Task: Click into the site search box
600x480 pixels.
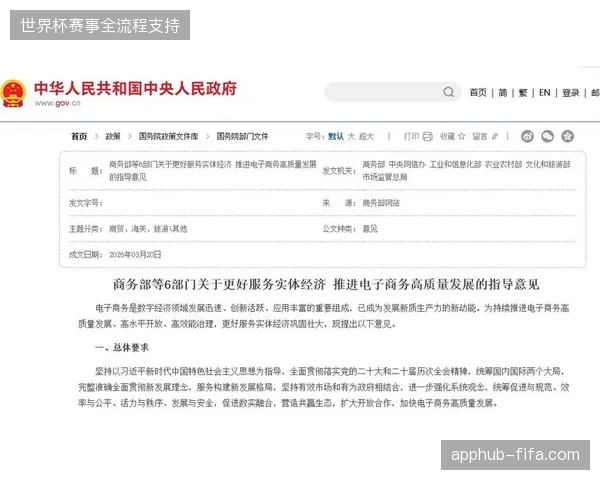Action: click(x=393, y=92)
